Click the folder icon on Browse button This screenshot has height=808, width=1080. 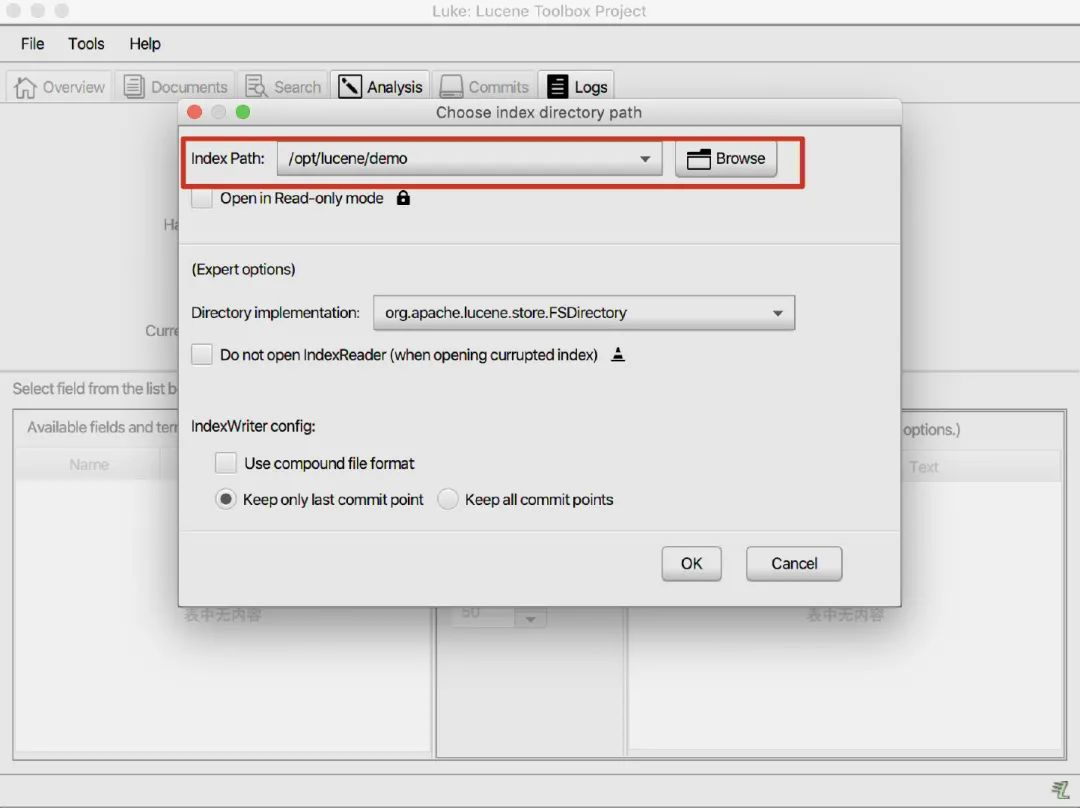pos(698,159)
